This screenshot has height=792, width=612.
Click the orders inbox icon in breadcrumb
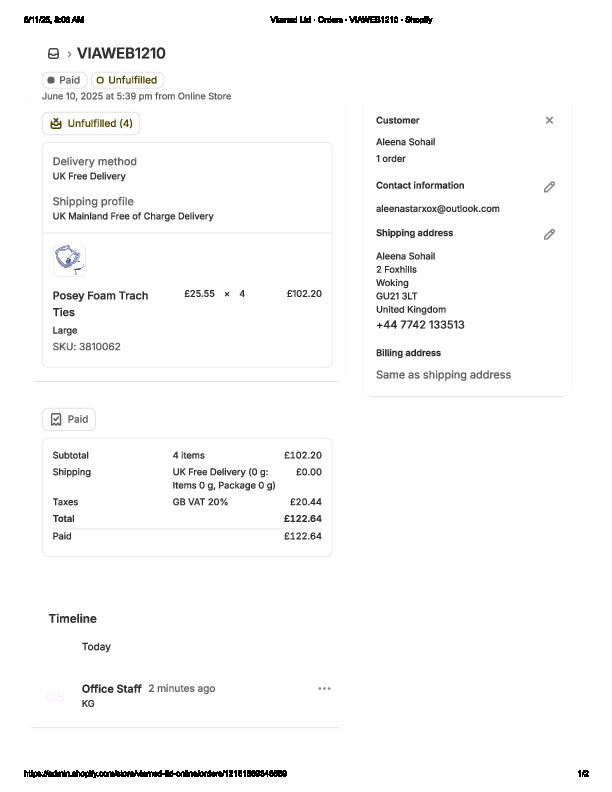coord(53,54)
